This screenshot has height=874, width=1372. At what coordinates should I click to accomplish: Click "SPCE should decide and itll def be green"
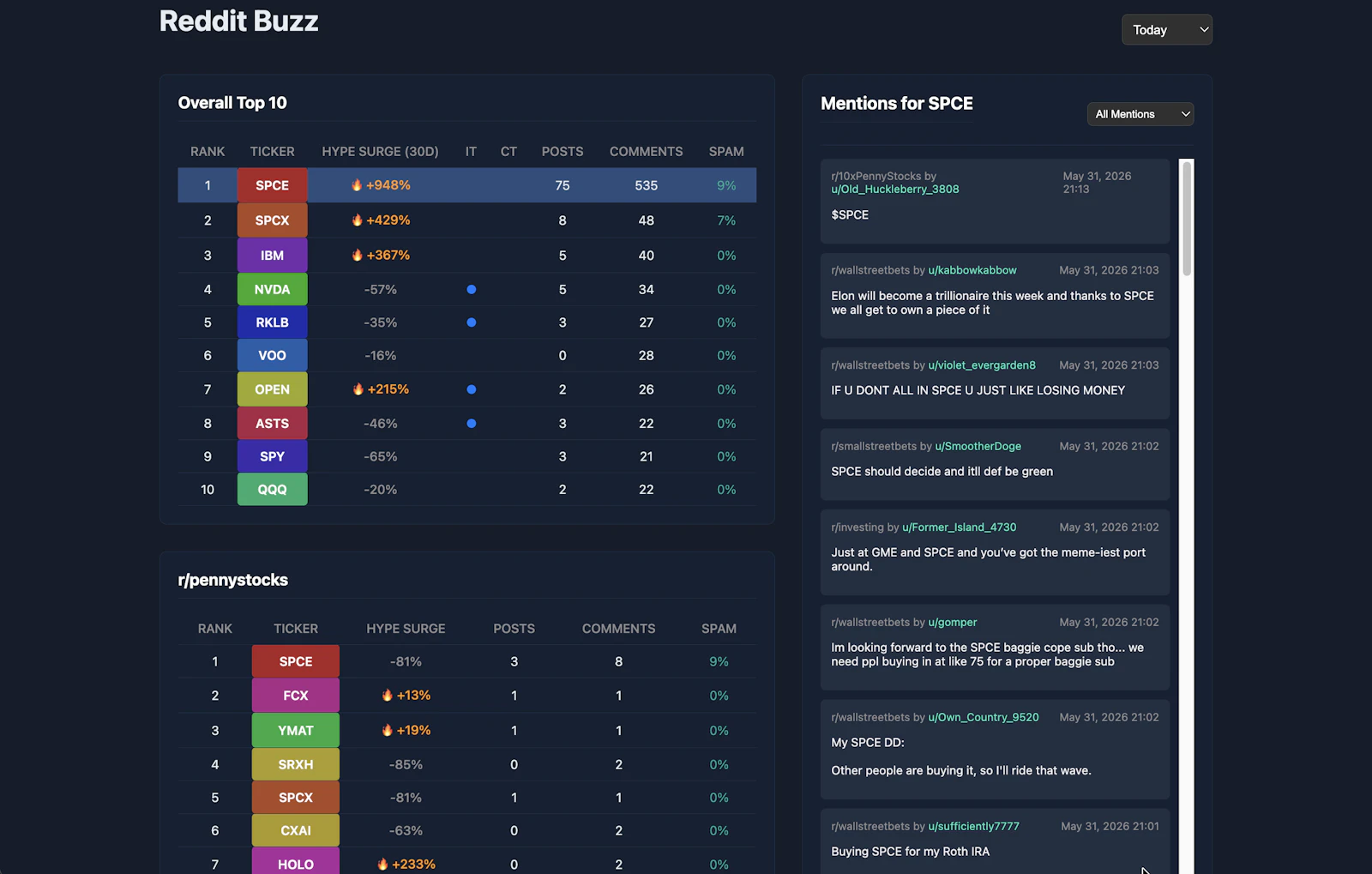tap(942, 472)
